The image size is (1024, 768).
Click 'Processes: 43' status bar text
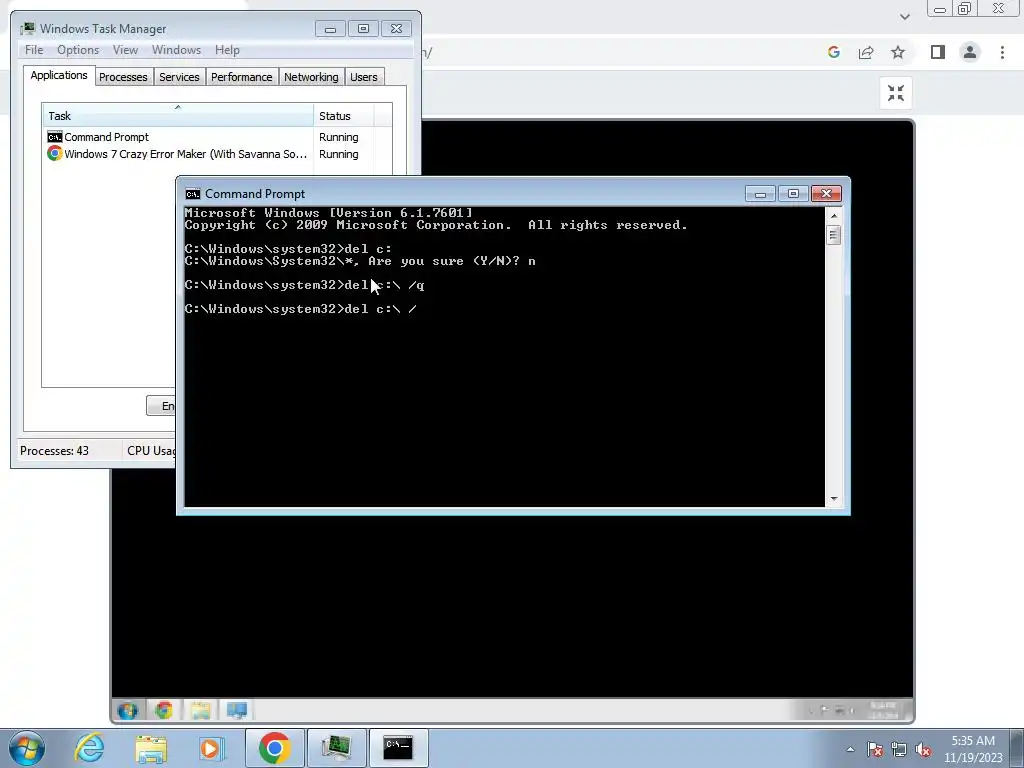(54, 451)
